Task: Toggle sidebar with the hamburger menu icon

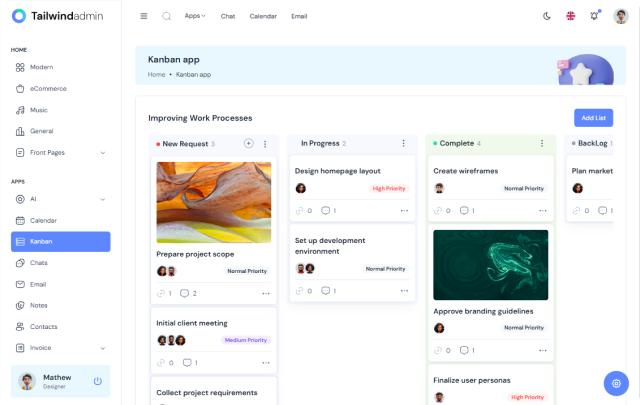Action: click(x=144, y=16)
